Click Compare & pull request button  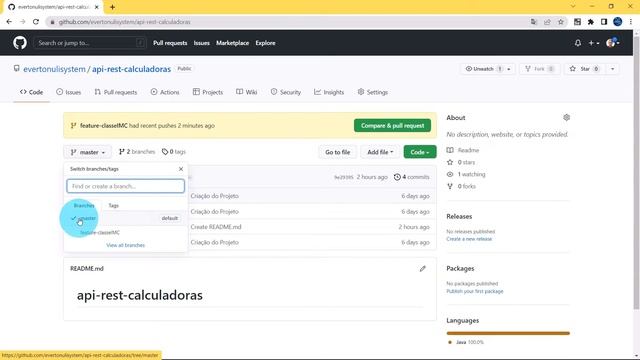click(x=392, y=126)
